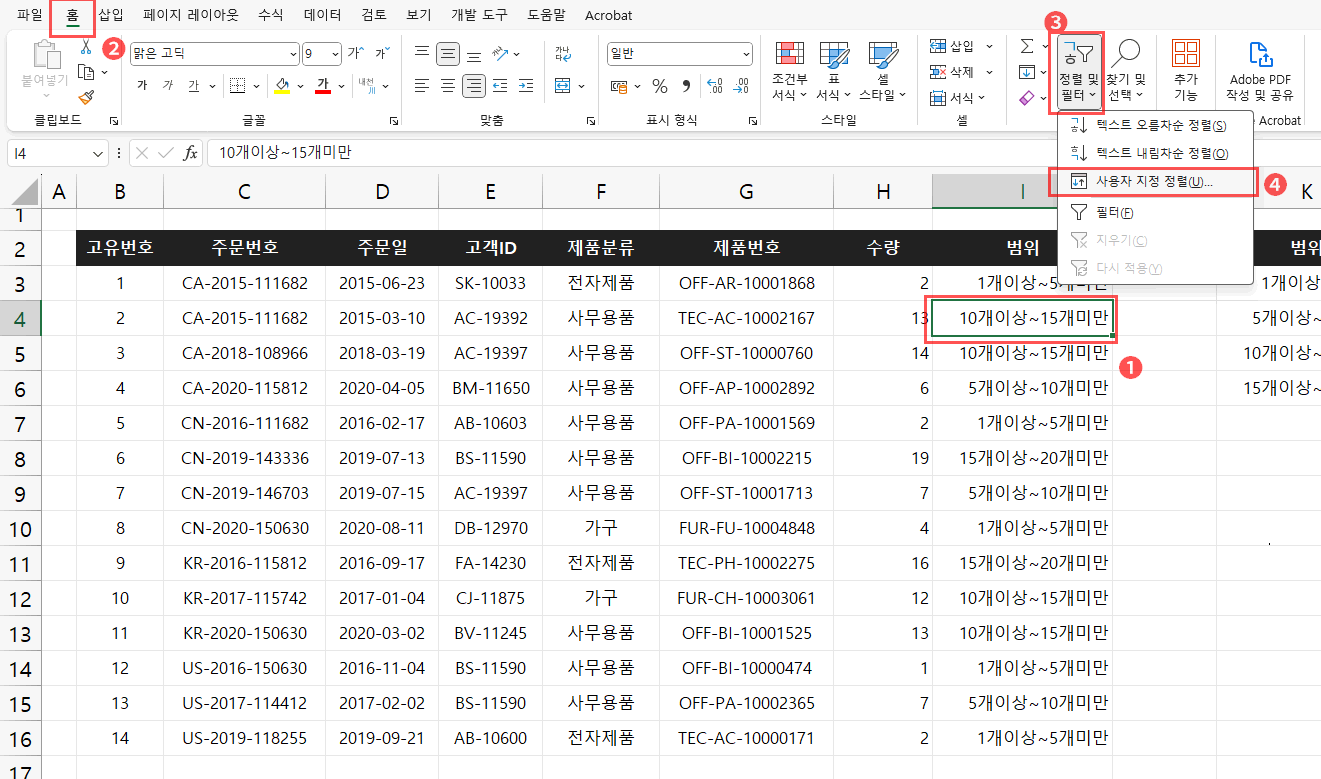The image size is (1321, 779).
Task: Click the Cut scissors icon
Action: tap(86, 47)
